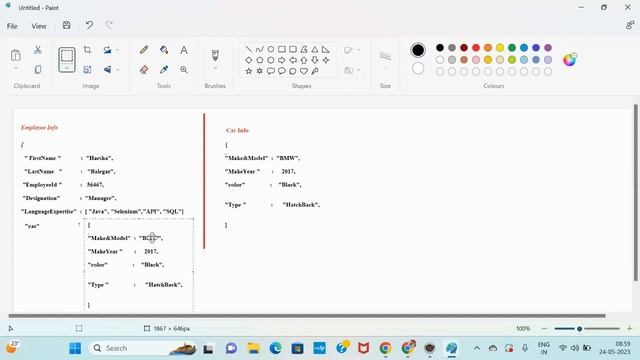Open the View menu
640x360 pixels.
pyautogui.click(x=39, y=26)
